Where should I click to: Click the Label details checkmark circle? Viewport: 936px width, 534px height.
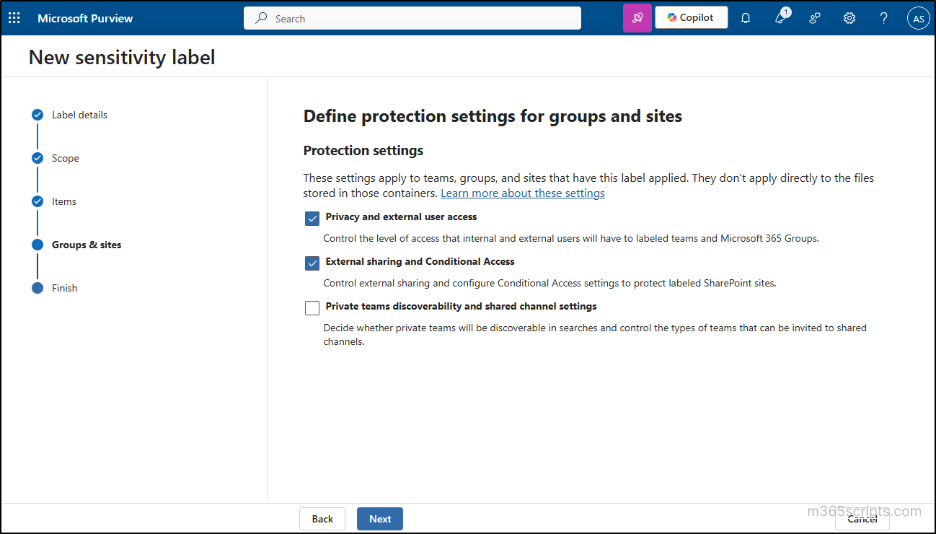38,115
